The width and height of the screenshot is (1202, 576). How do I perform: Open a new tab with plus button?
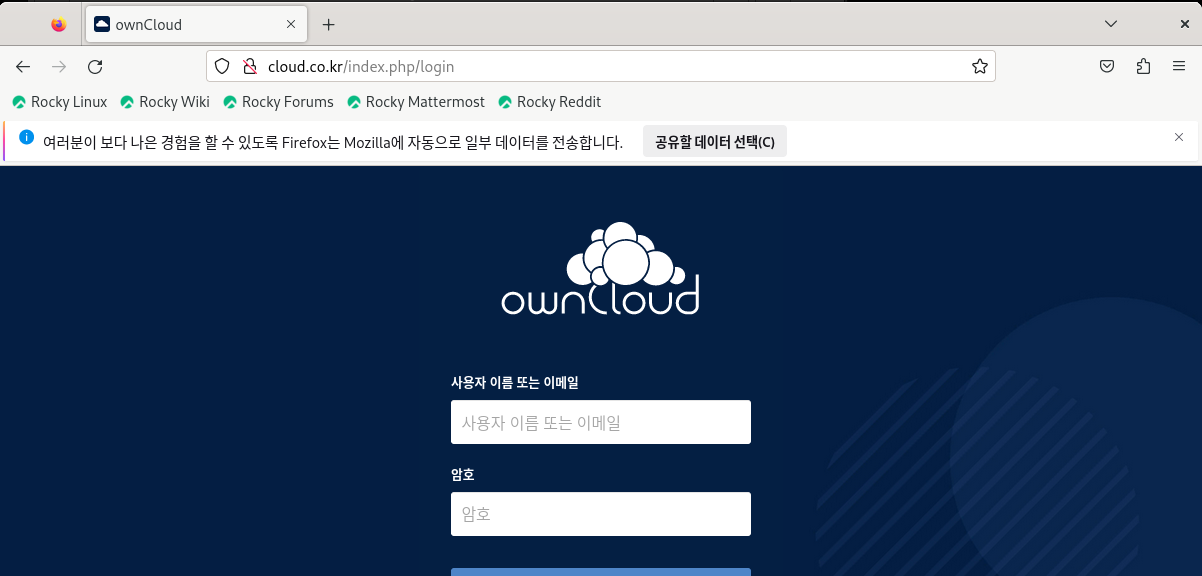328,24
